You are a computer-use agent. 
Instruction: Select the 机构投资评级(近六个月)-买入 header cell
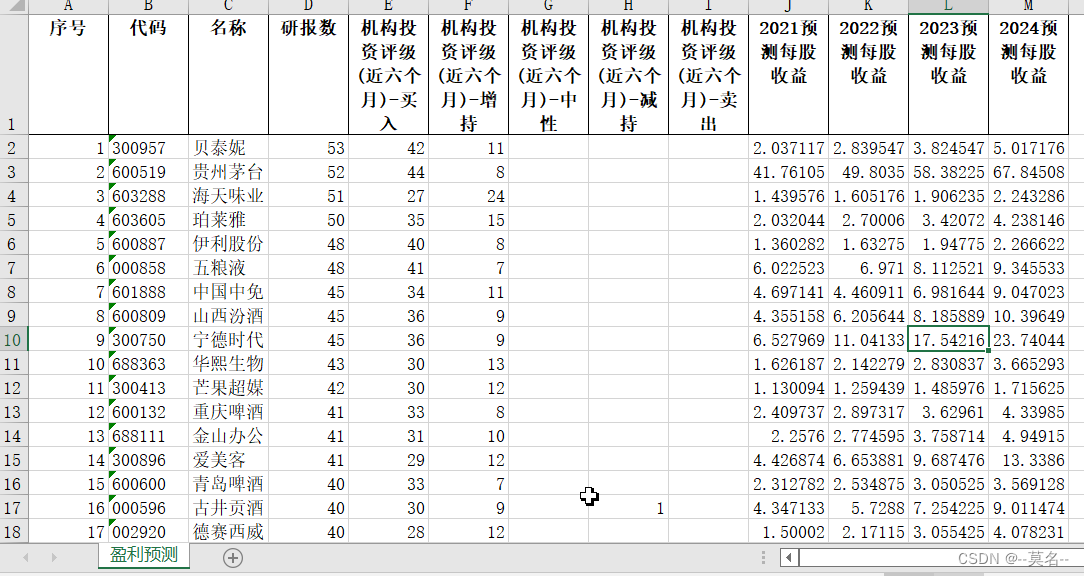coord(389,74)
